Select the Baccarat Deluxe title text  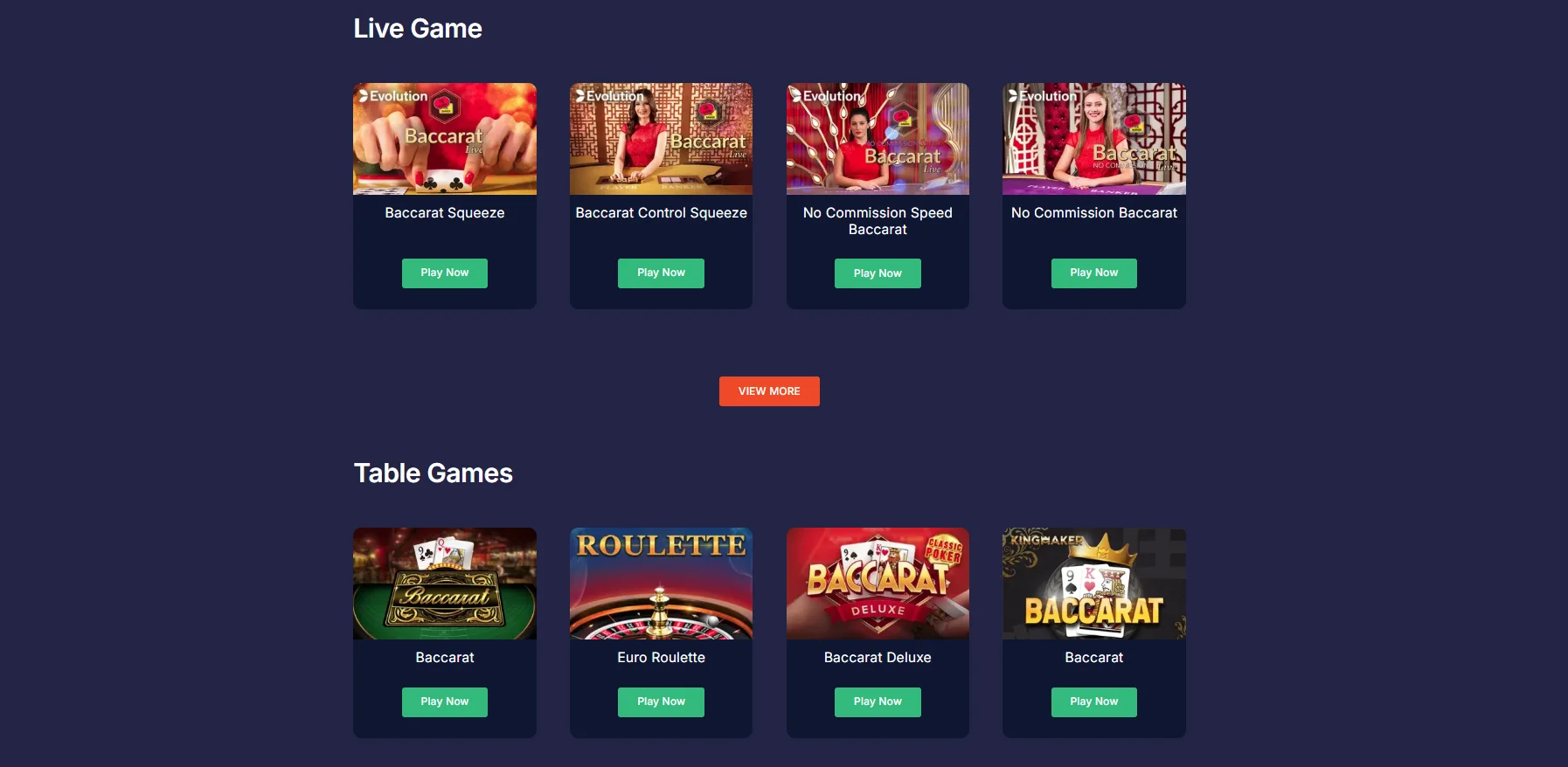878,658
